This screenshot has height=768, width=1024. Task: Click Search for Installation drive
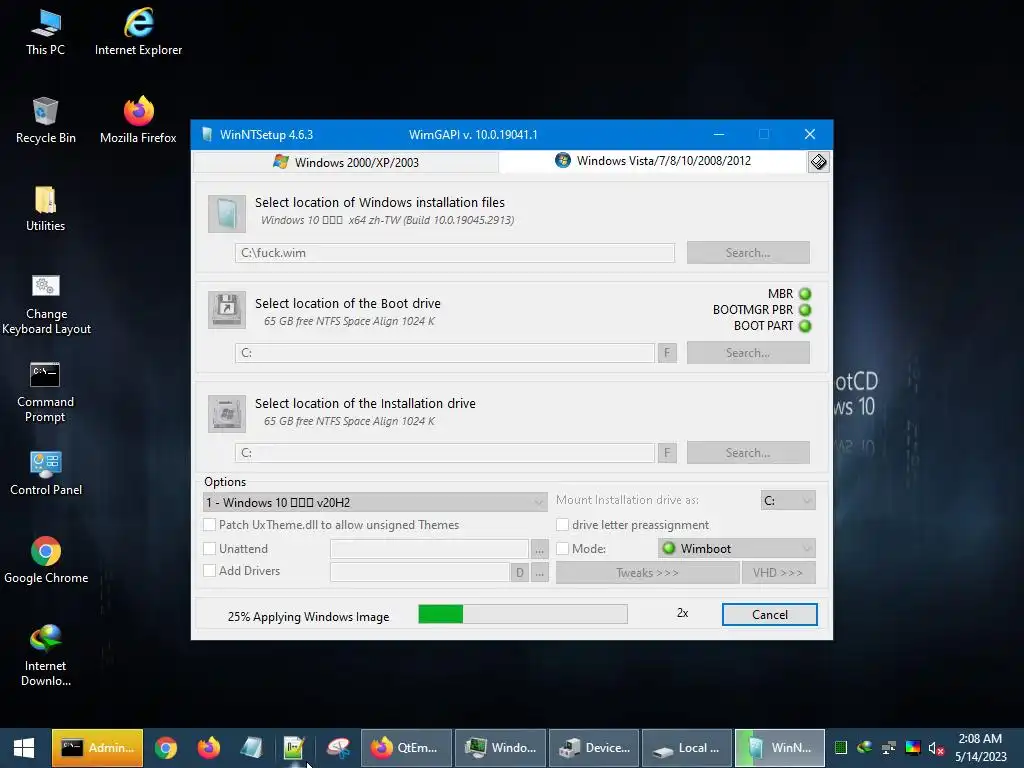tap(748, 453)
